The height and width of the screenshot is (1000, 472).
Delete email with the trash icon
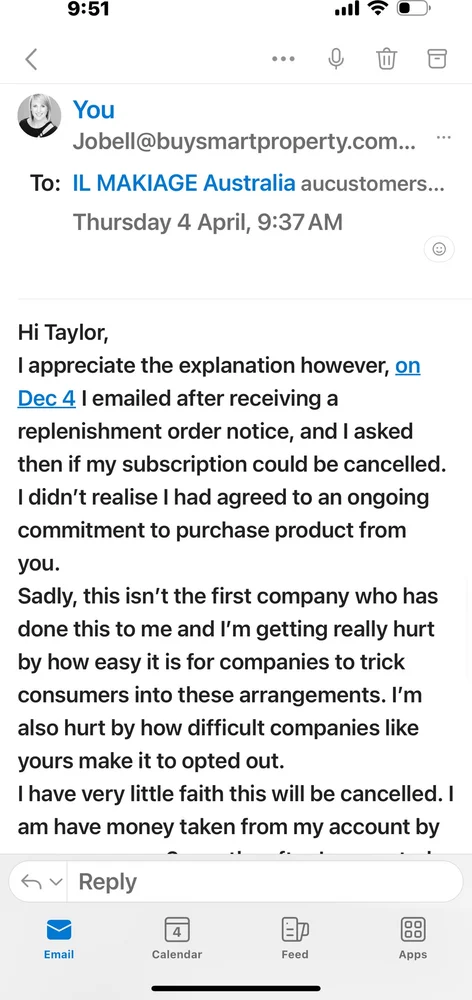(x=387, y=59)
